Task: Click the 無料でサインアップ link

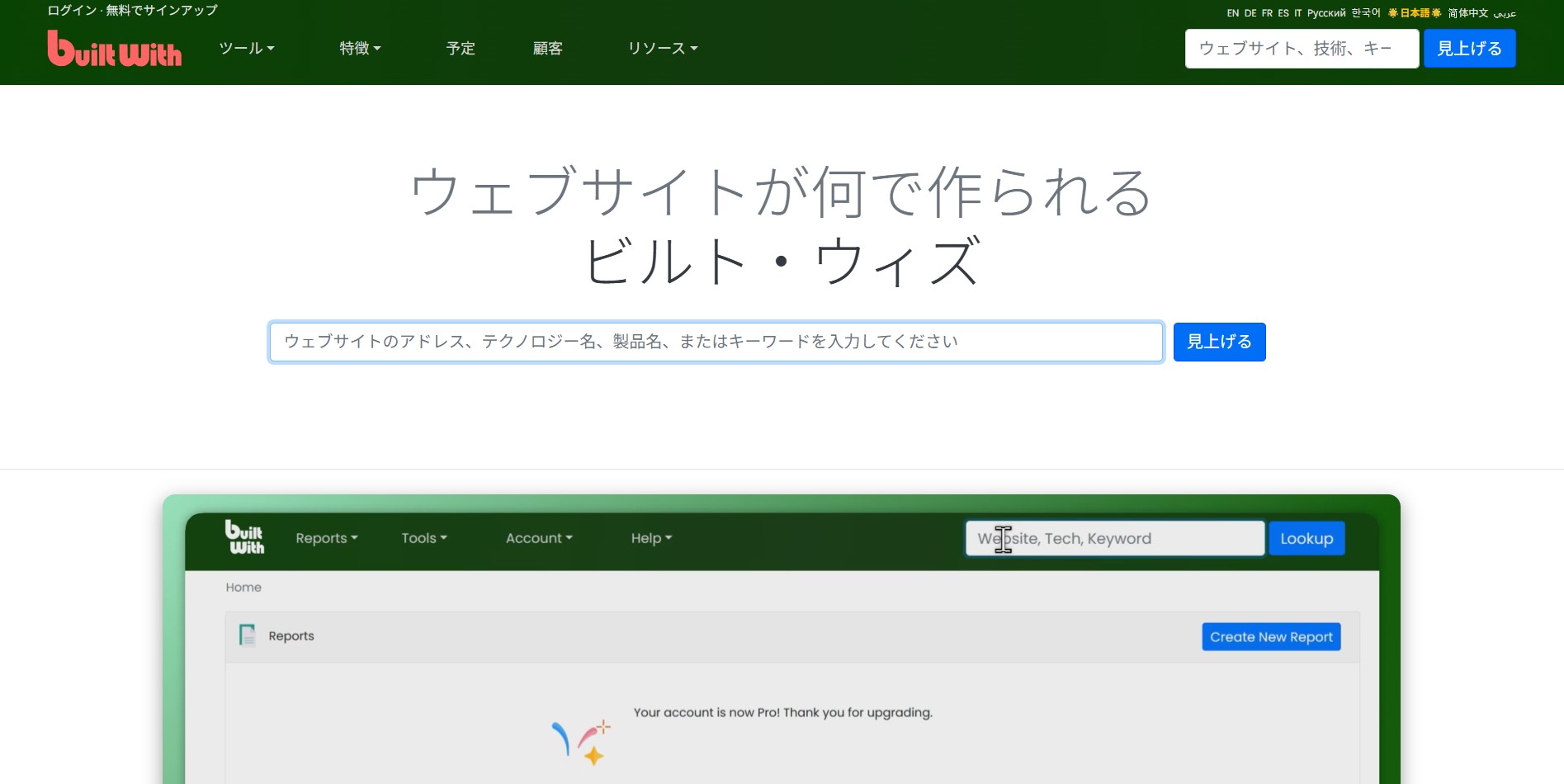Action: 162,11
